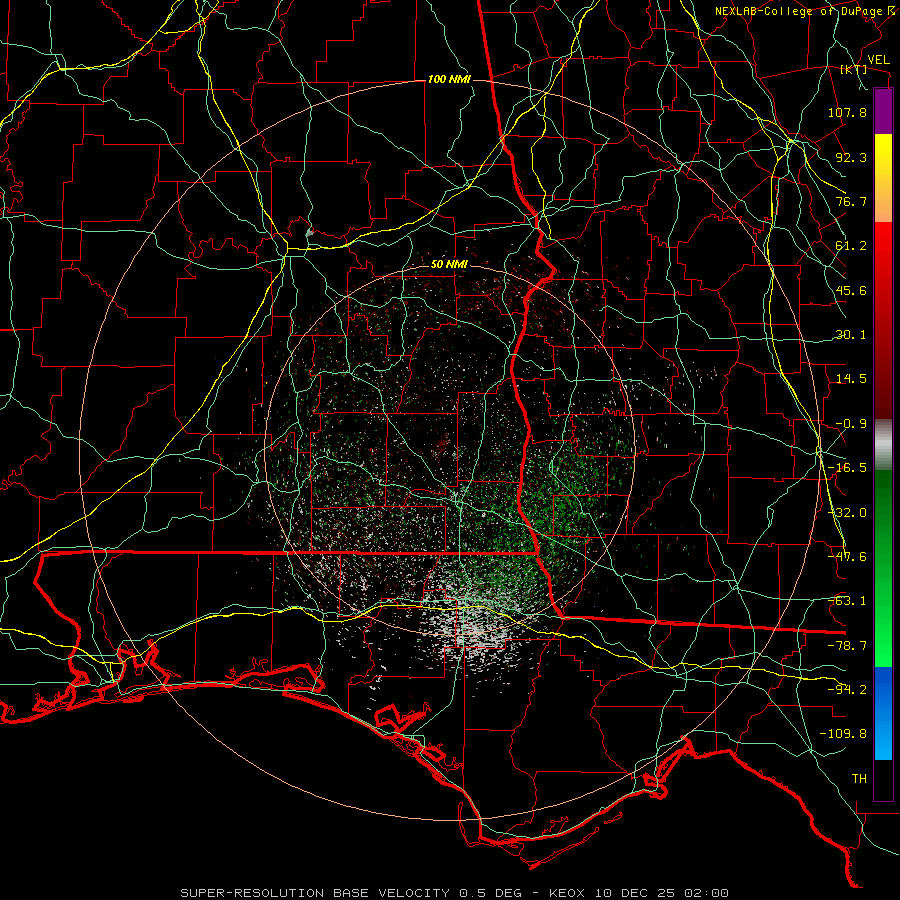The image size is (900, 900).
Task: Click the -32.0 value on velocity scale
Action: tap(847, 513)
